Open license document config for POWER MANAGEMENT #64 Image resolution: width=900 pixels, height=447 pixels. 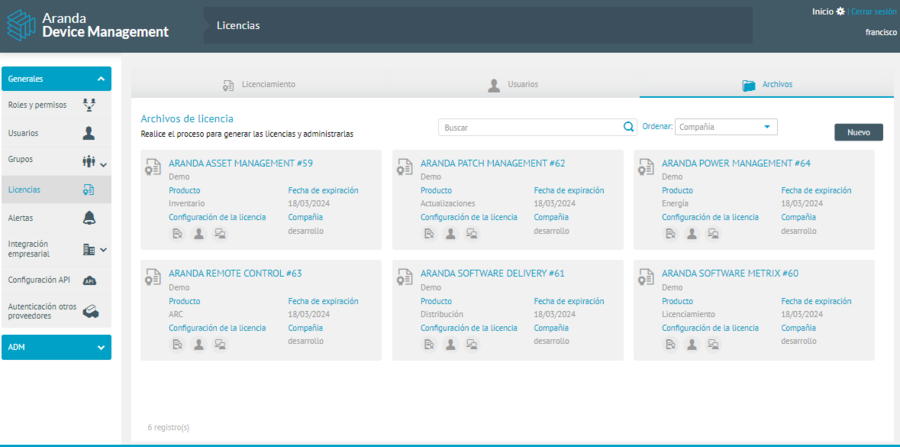point(670,234)
